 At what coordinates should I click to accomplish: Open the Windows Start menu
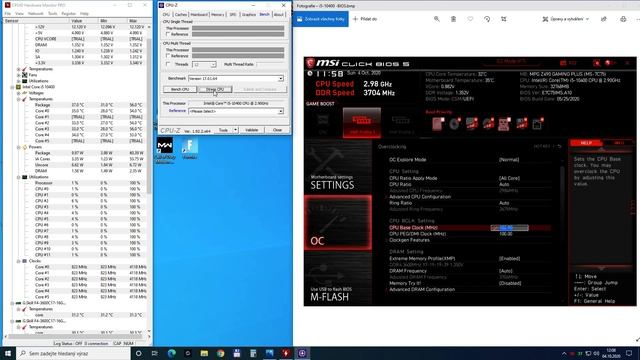8,353
